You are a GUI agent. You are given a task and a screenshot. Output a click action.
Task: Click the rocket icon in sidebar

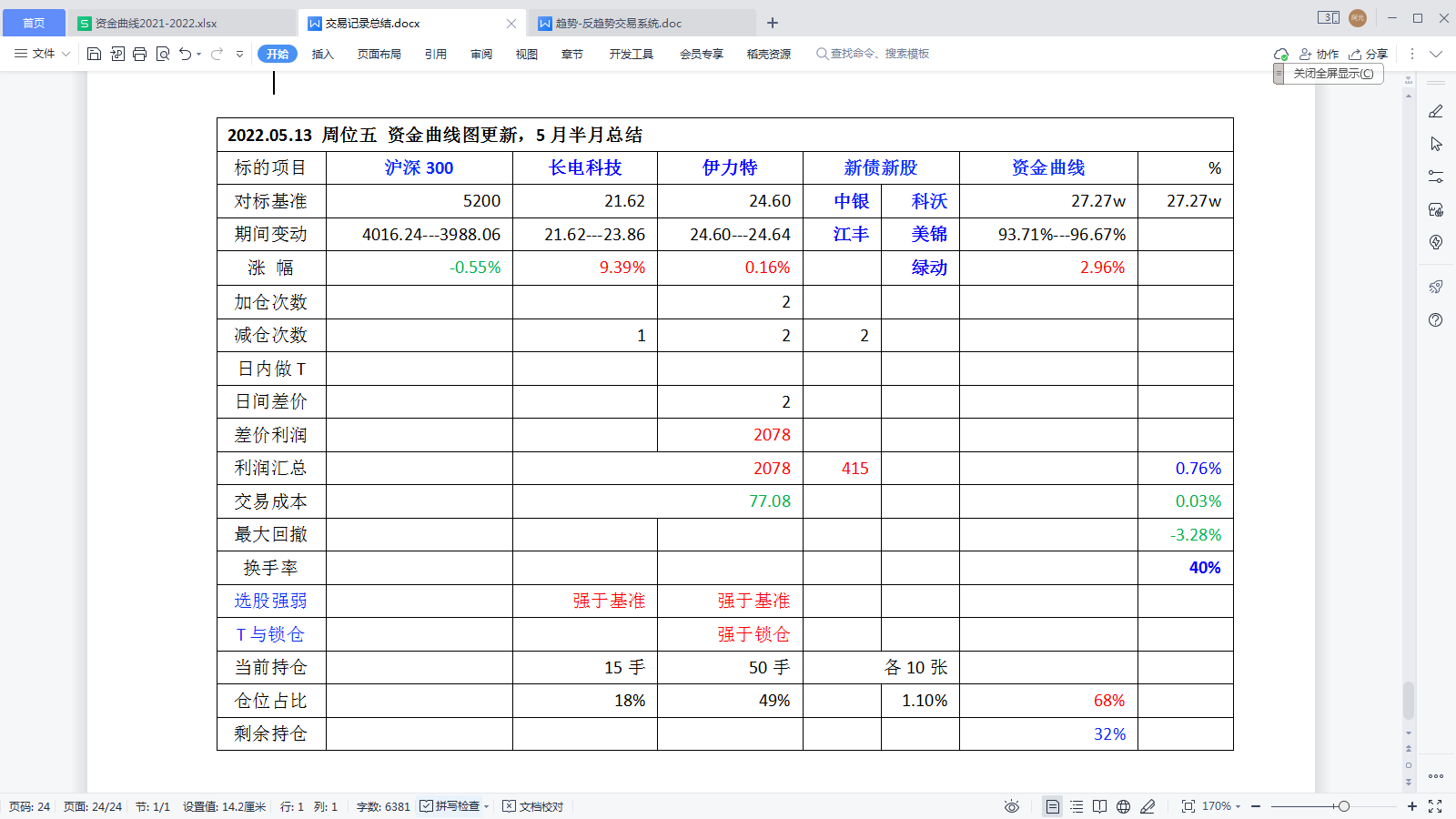[x=1436, y=287]
